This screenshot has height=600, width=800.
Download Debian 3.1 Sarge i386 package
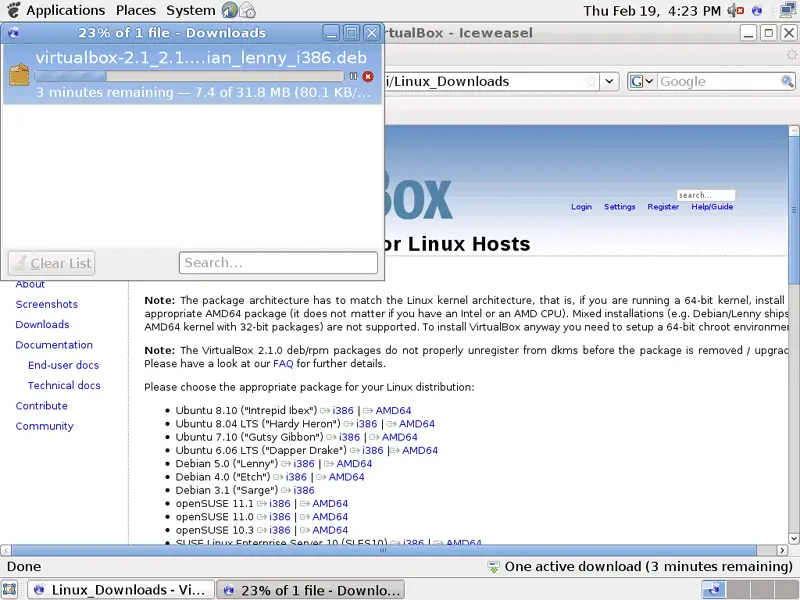(x=304, y=490)
